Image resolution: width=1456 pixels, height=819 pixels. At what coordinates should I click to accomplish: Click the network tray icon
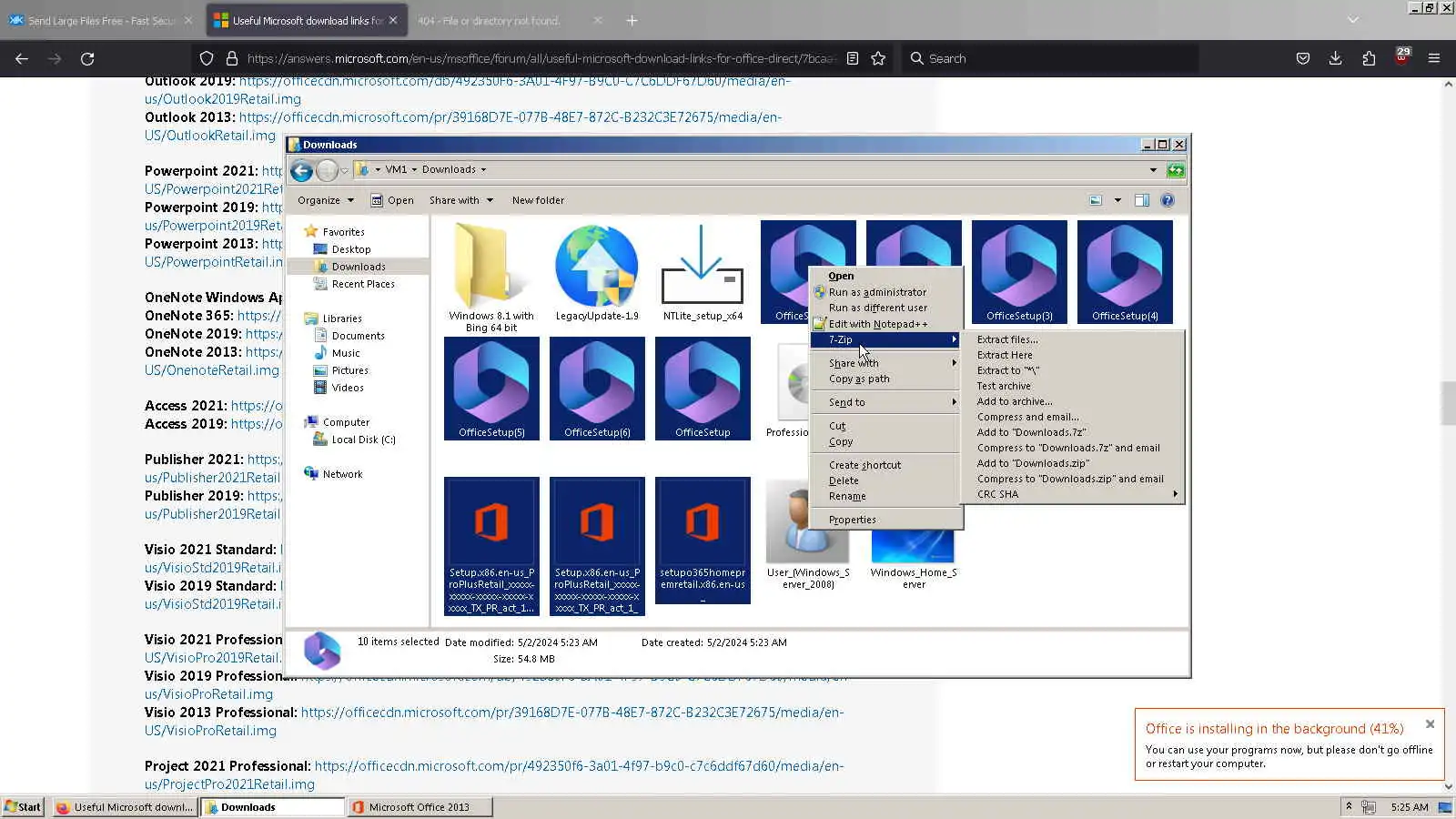point(1369,807)
